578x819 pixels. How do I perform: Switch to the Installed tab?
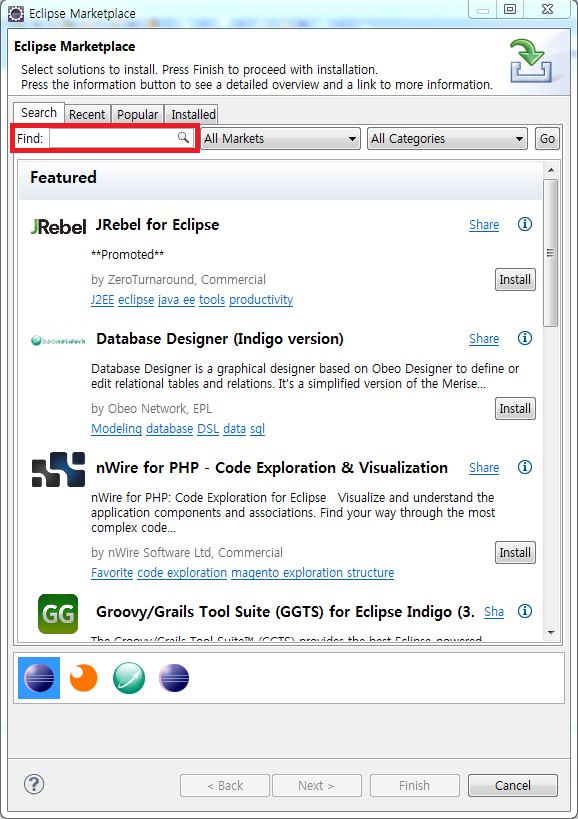pos(193,114)
